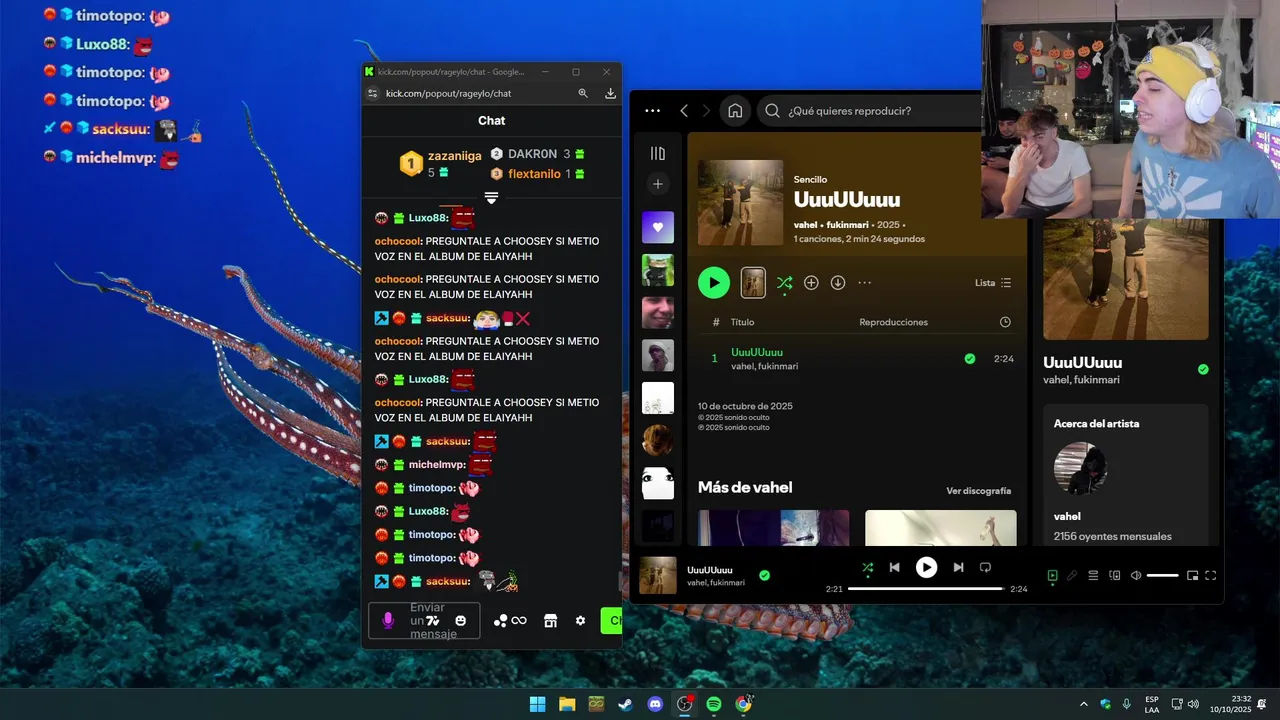This screenshot has width=1280, height=720.
Task: Enter full screen in Spotify player
Action: tap(1211, 575)
